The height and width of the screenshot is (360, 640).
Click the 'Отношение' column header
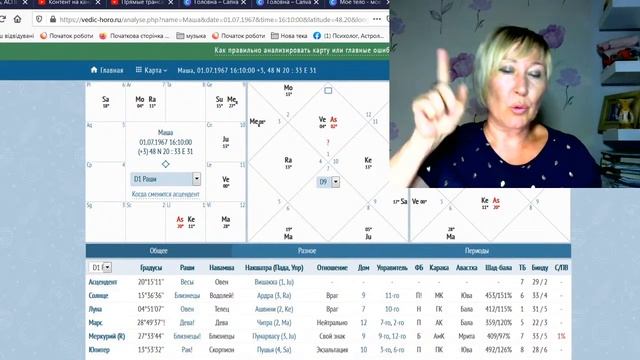point(332,268)
